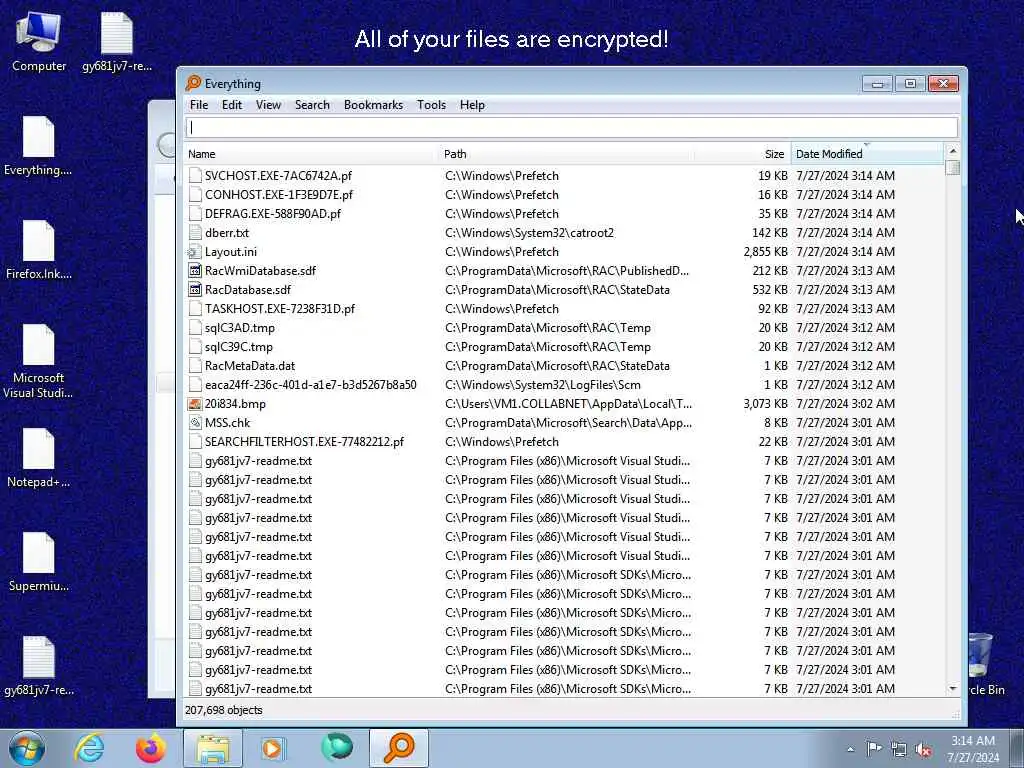Click the Everything magnifier taskbar button
Image resolution: width=1024 pixels, height=768 pixels.
click(x=399, y=748)
